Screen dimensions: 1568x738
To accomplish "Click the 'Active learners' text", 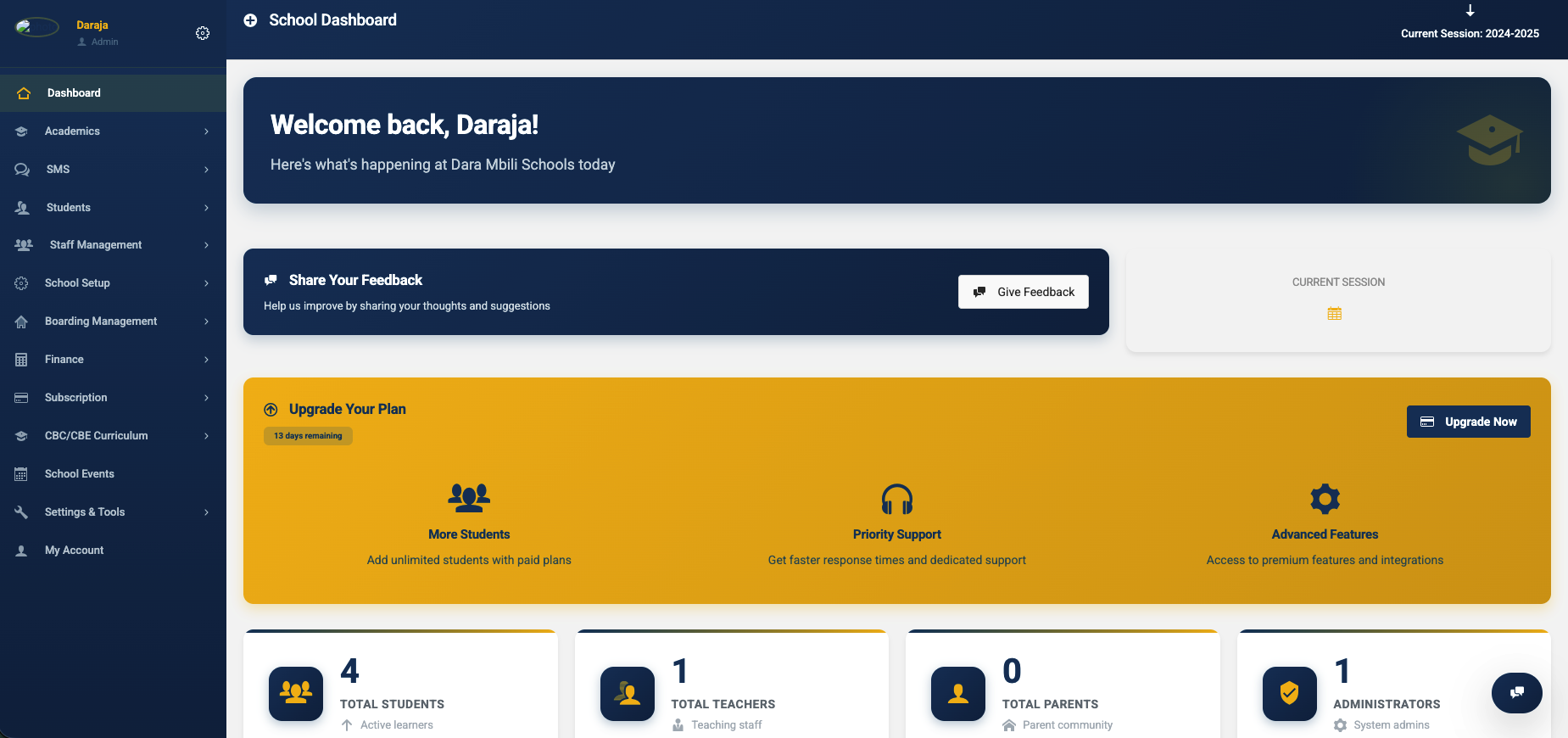I will tap(397, 725).
